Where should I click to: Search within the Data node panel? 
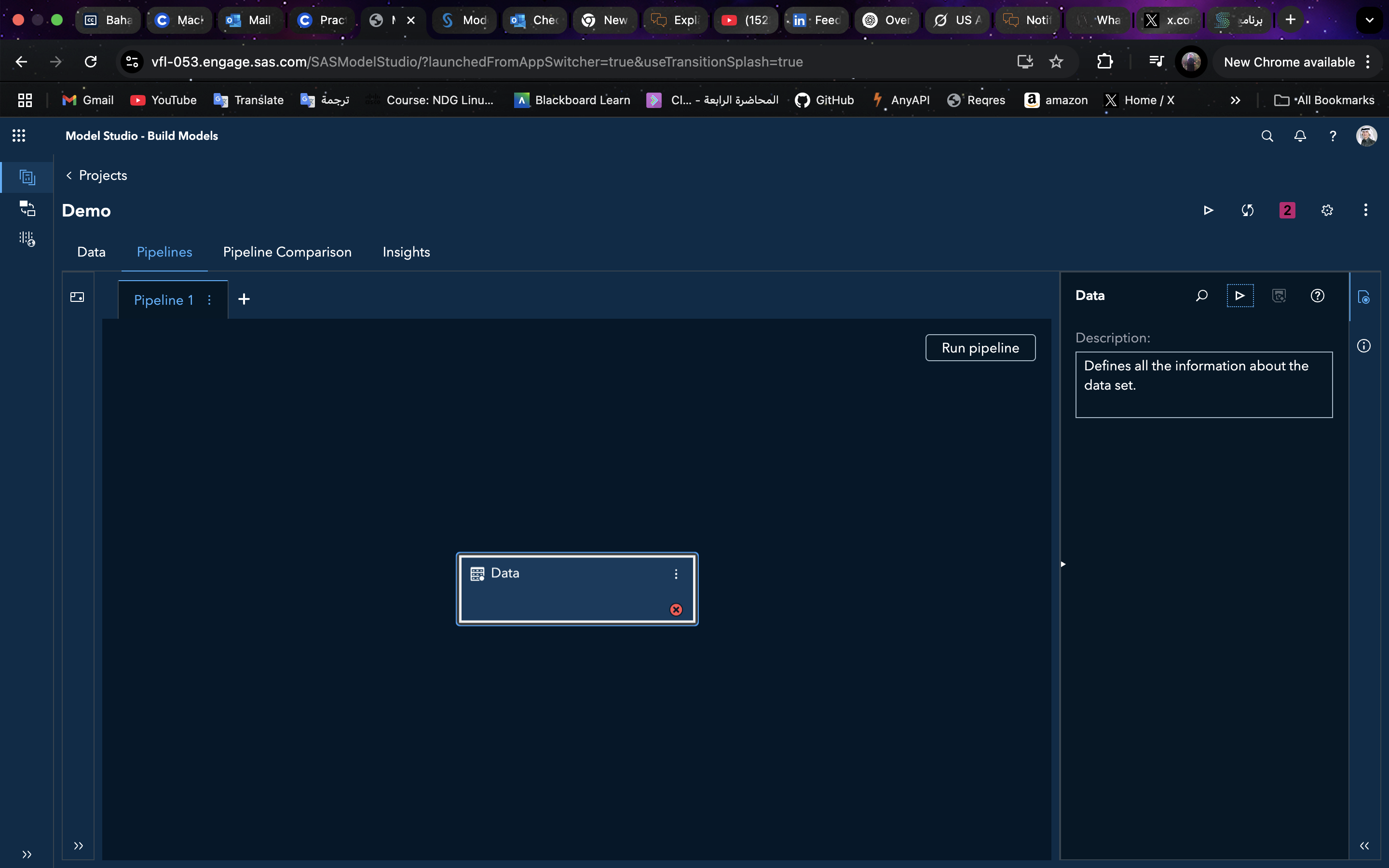pos(1201,296)
